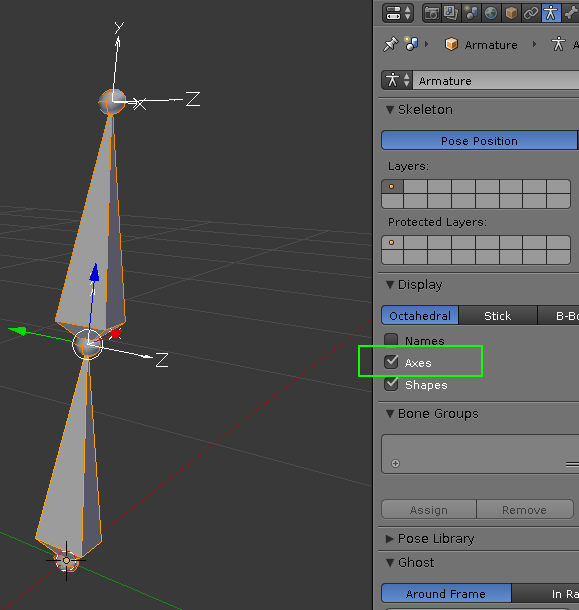Select Octahedral bone display type
579x610 pixels.
pyautogui.click(x=420, y=316)
